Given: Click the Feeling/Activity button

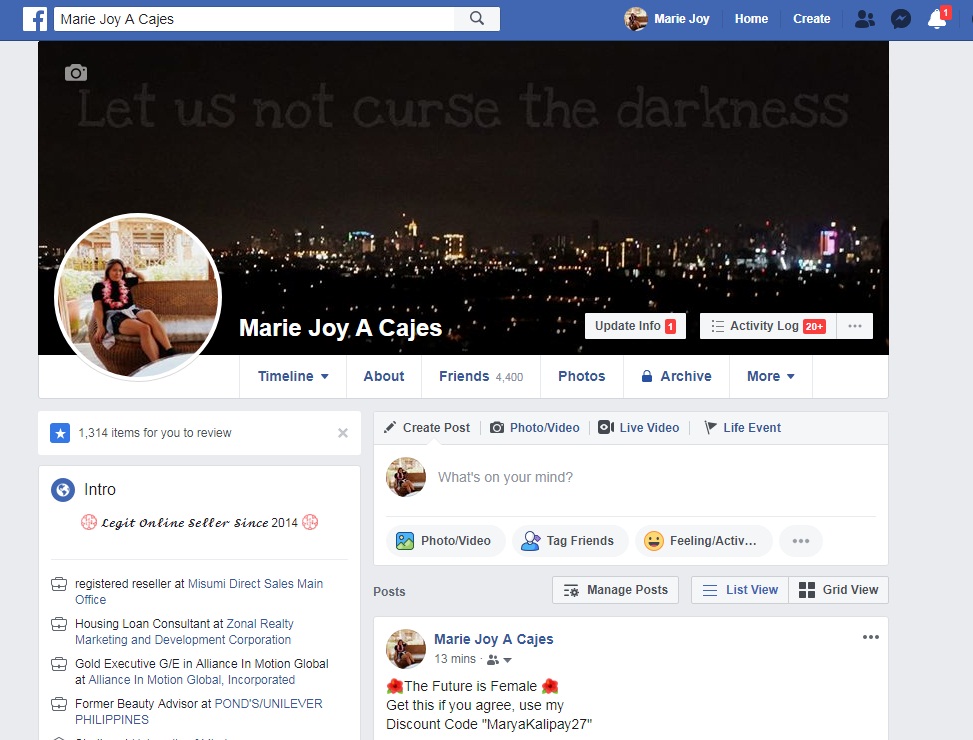Looking at the screenshot, I should (704, 541).
